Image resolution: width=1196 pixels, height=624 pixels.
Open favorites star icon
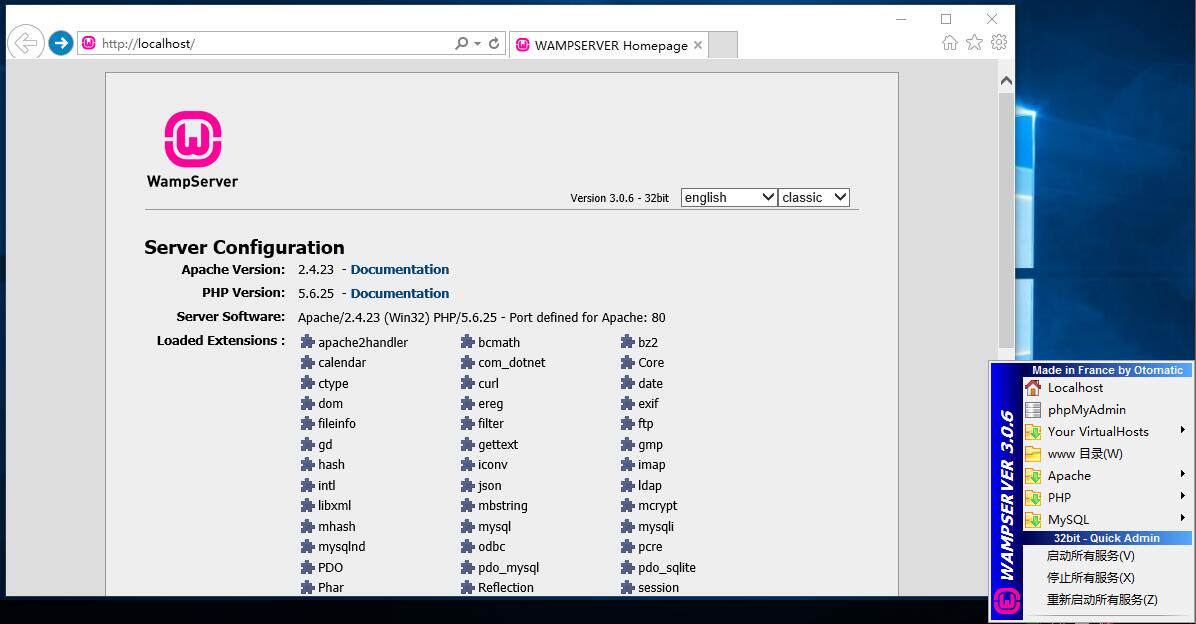coord(974,43)
